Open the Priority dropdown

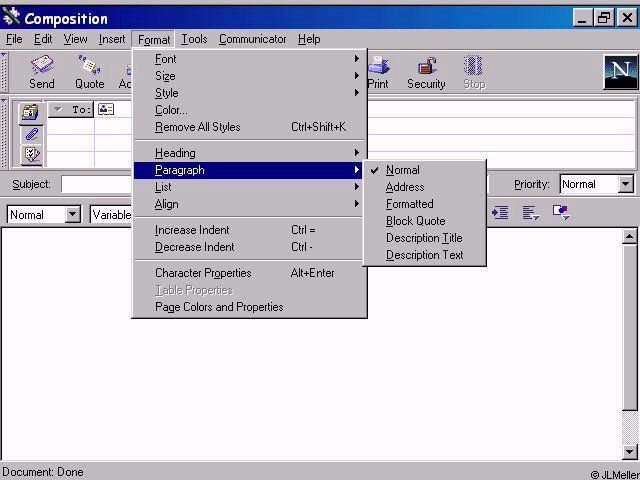pyautogui.click(x=626, y=184)
